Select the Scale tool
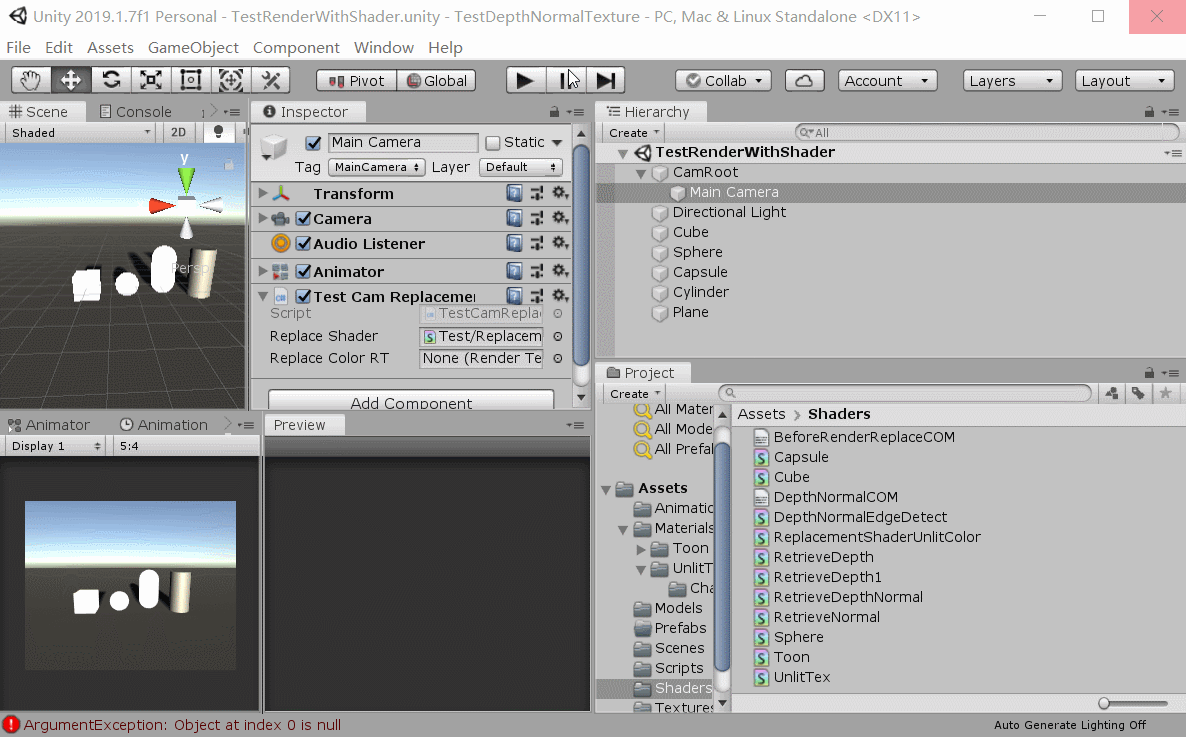Image resolution: width=1186 pixels, height=737 pixels. coord(151,80)
